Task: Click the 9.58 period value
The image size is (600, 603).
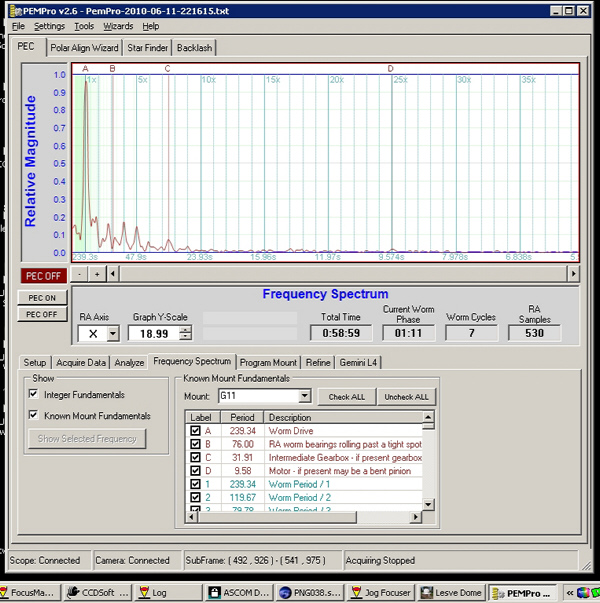Action: coord(243,471)
